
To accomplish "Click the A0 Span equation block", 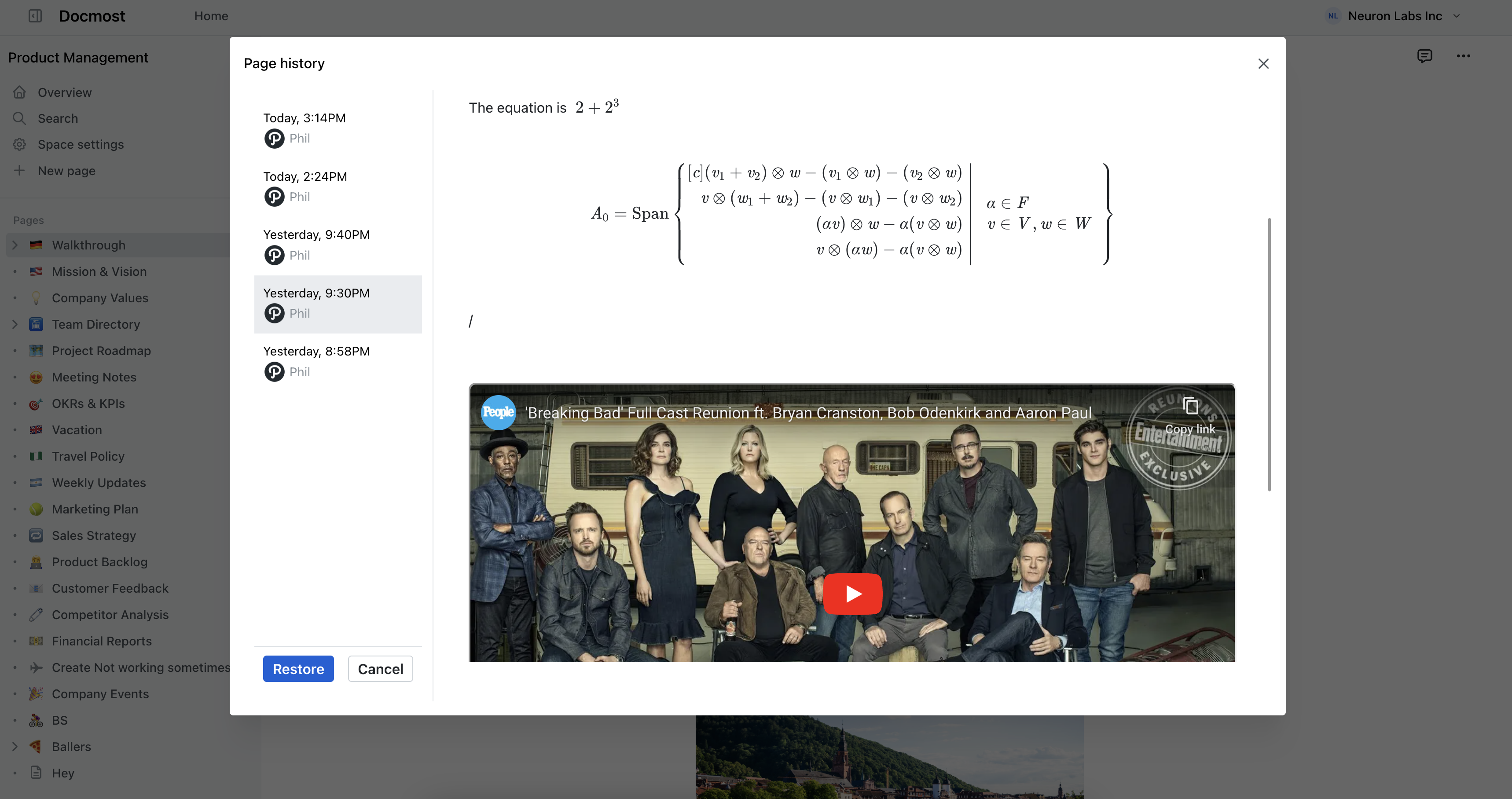I will coord(851,214).
